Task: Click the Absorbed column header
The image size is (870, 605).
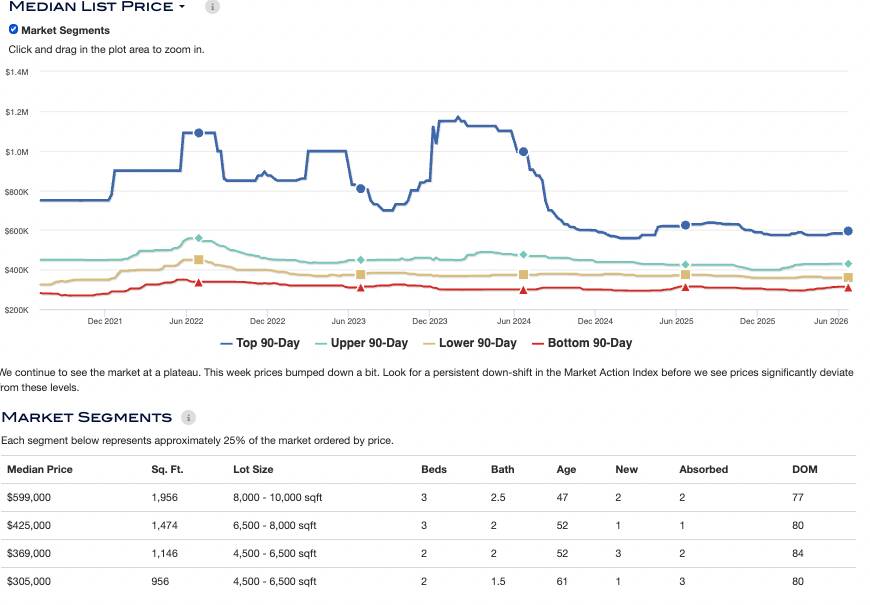Action: pyautogui.click(x=704, y=469)
